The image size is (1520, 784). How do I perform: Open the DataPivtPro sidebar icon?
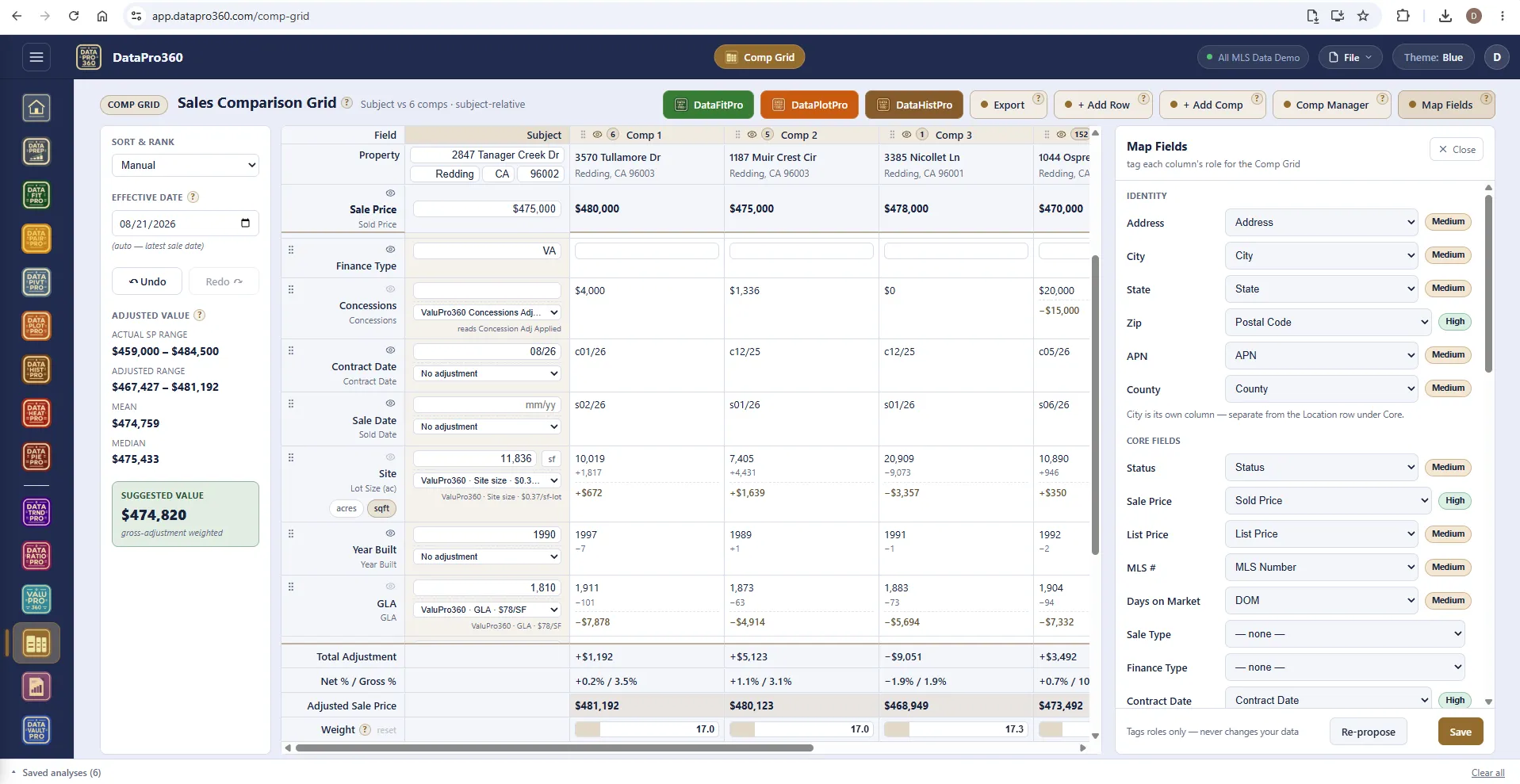point(36,282)
